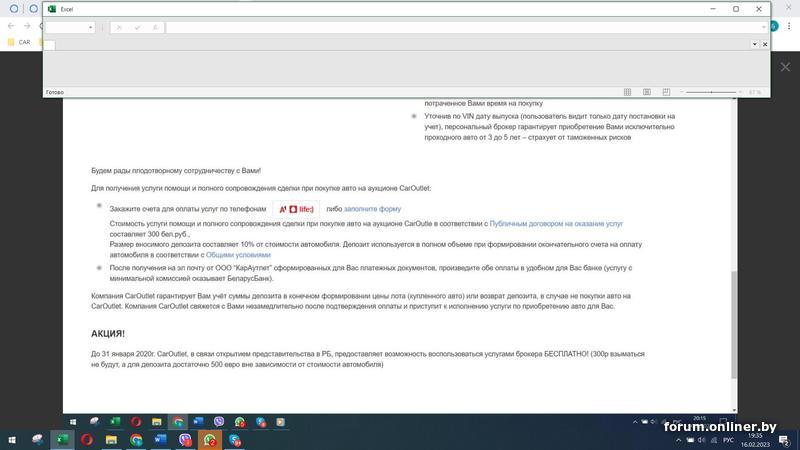Click the Cancel entry icon in Excel's formula bar
The width and height of the screenshot is (800, 450).
click(x=119, y=28)
